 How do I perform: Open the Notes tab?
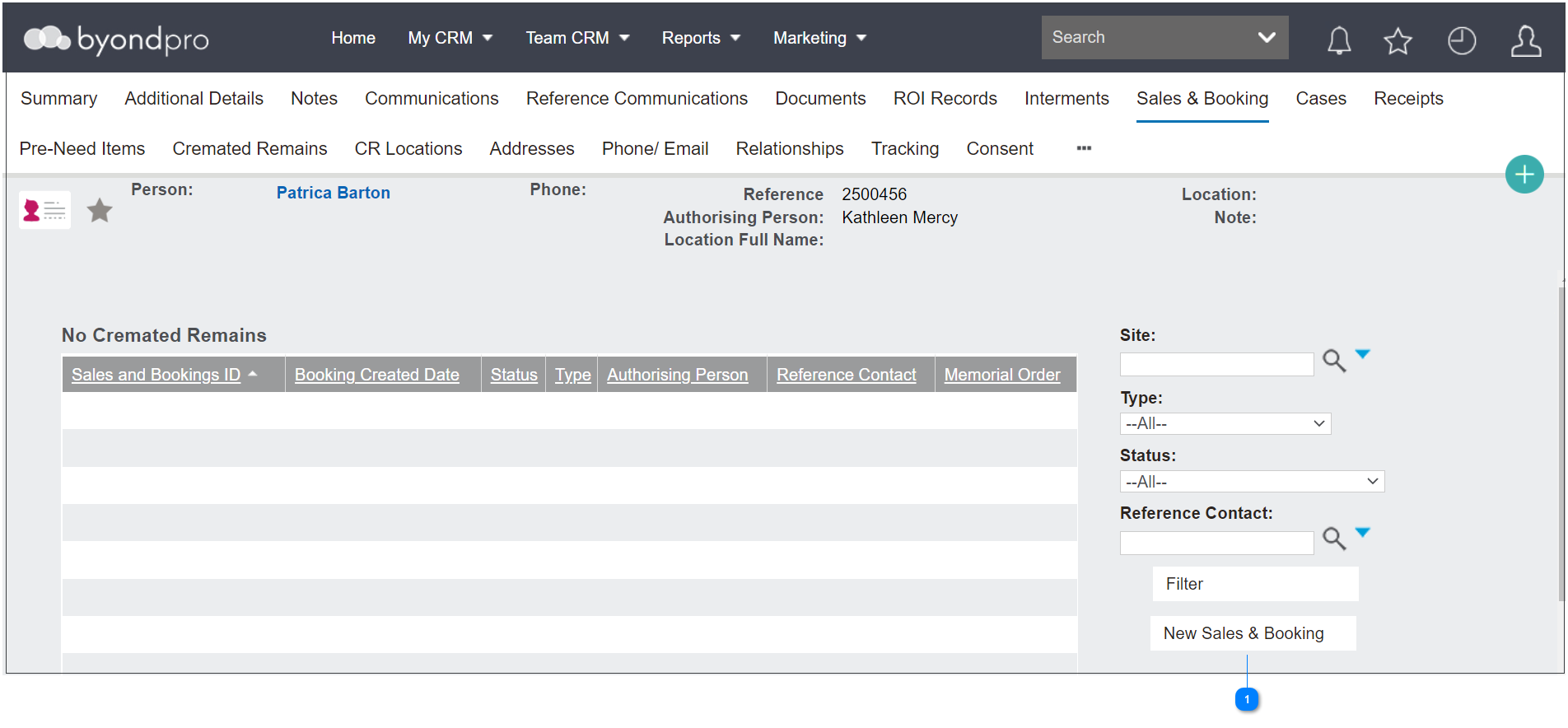tap(314, 99)
